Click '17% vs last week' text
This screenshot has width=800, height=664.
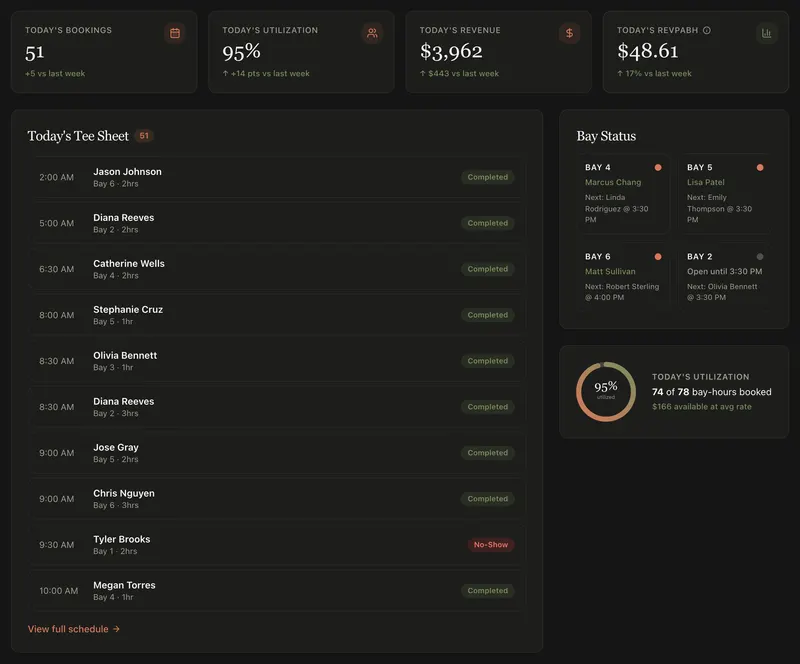[654, 73]
